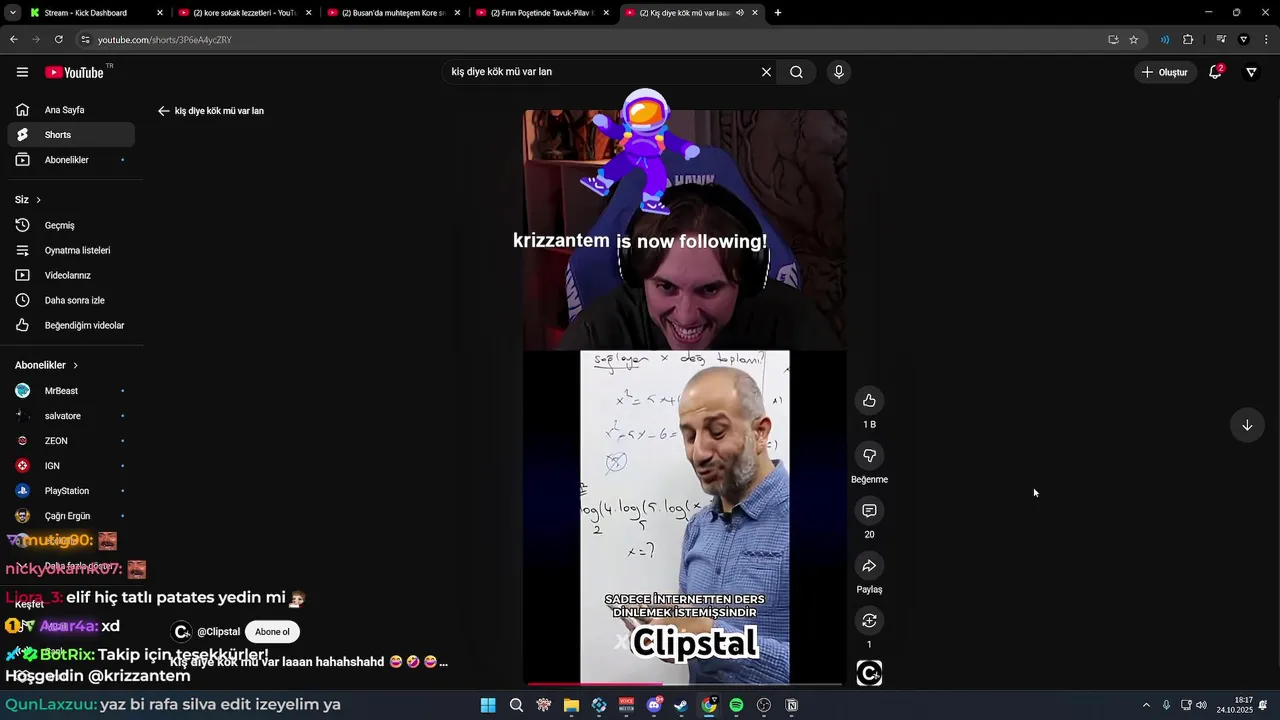Reload the page in Chrome
This screenshot has width=1280, height=720.
(x=59, y=39)
